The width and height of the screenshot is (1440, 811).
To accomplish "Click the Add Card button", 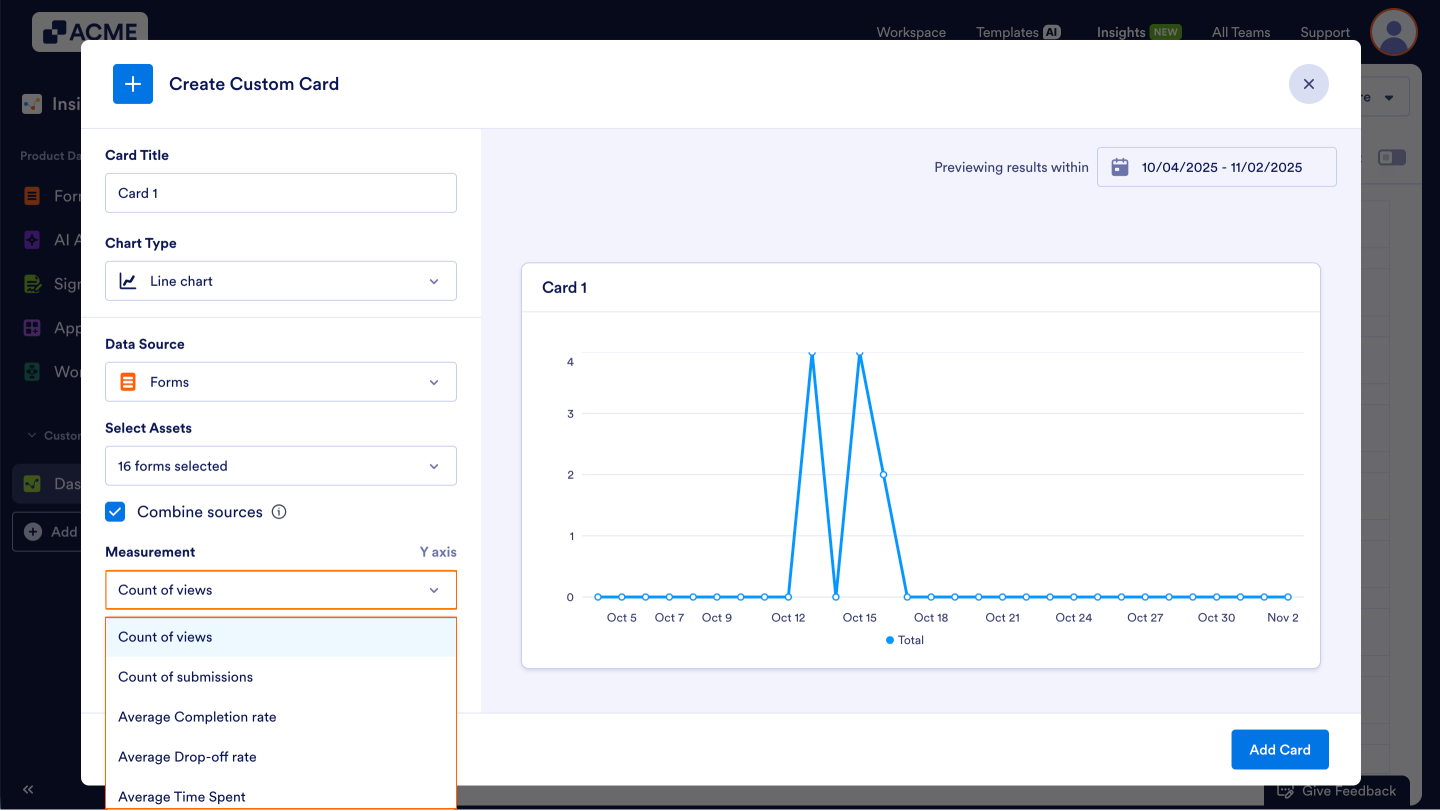I will tap(1279, 749).
